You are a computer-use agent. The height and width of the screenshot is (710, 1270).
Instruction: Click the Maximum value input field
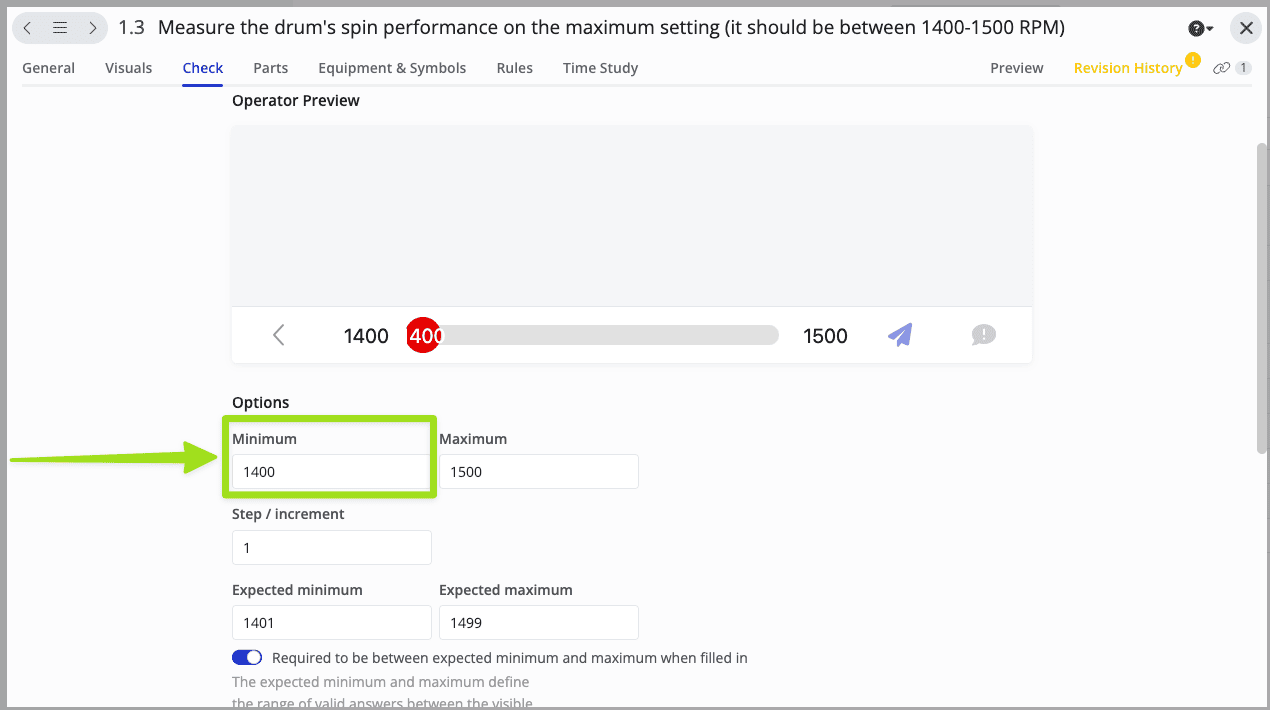(538, 472)
